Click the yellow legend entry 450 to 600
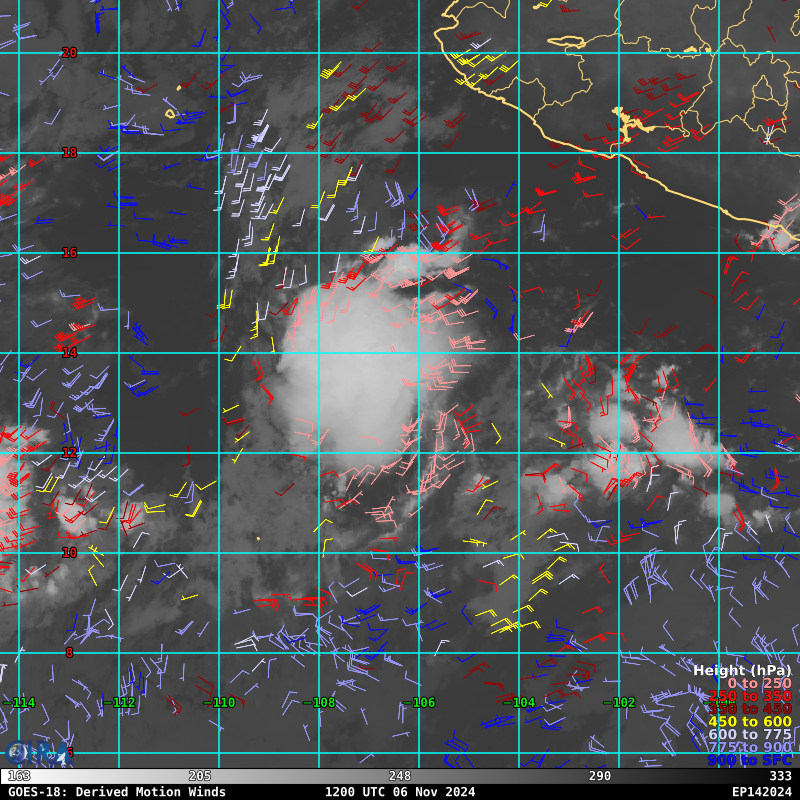 [750, 721]
